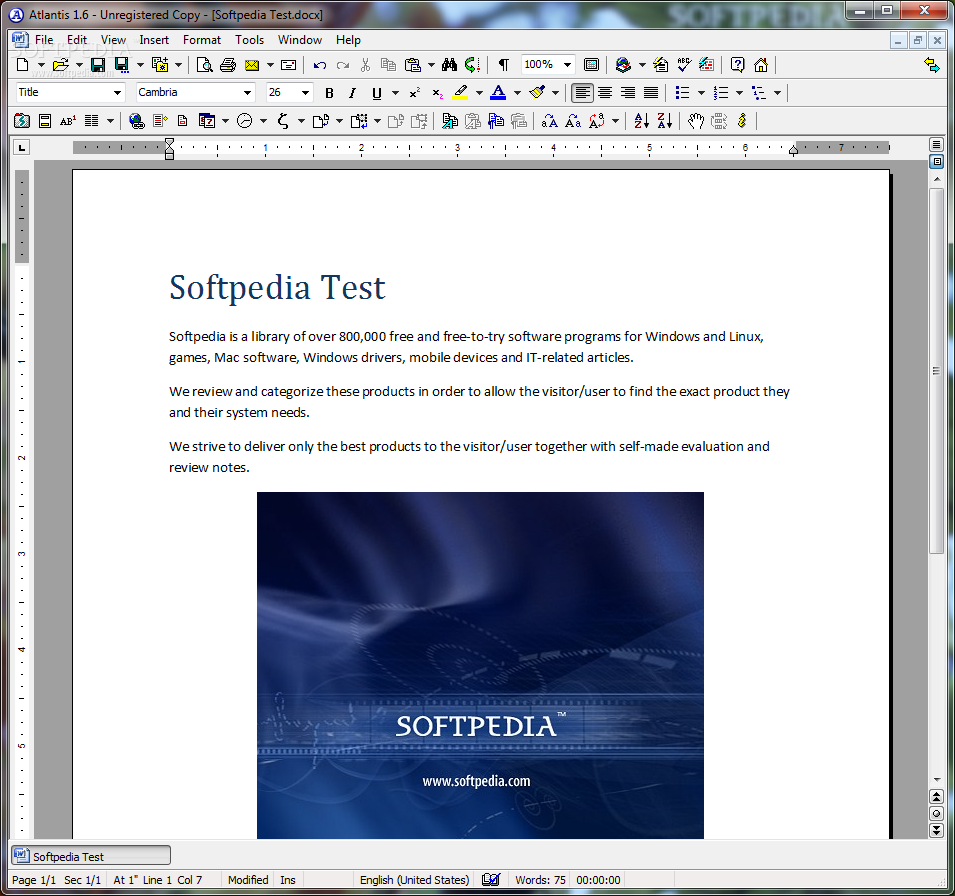Screen dimensions: 955x896
Task: Click the footnote AB1 icon
Action: tap(68, 121)
